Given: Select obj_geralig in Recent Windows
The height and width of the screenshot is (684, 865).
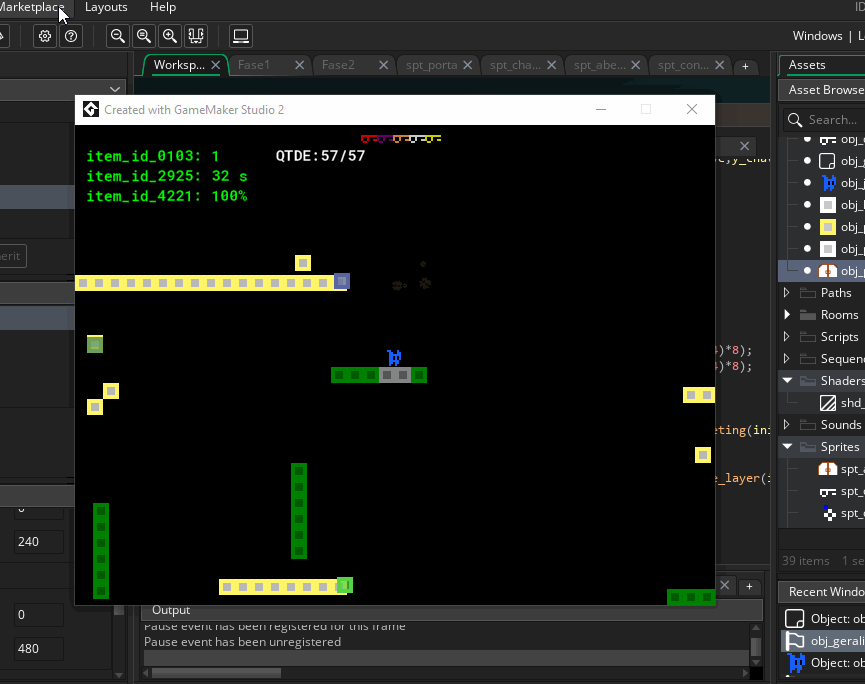Looking at the screenshot, I should (836, 640).
